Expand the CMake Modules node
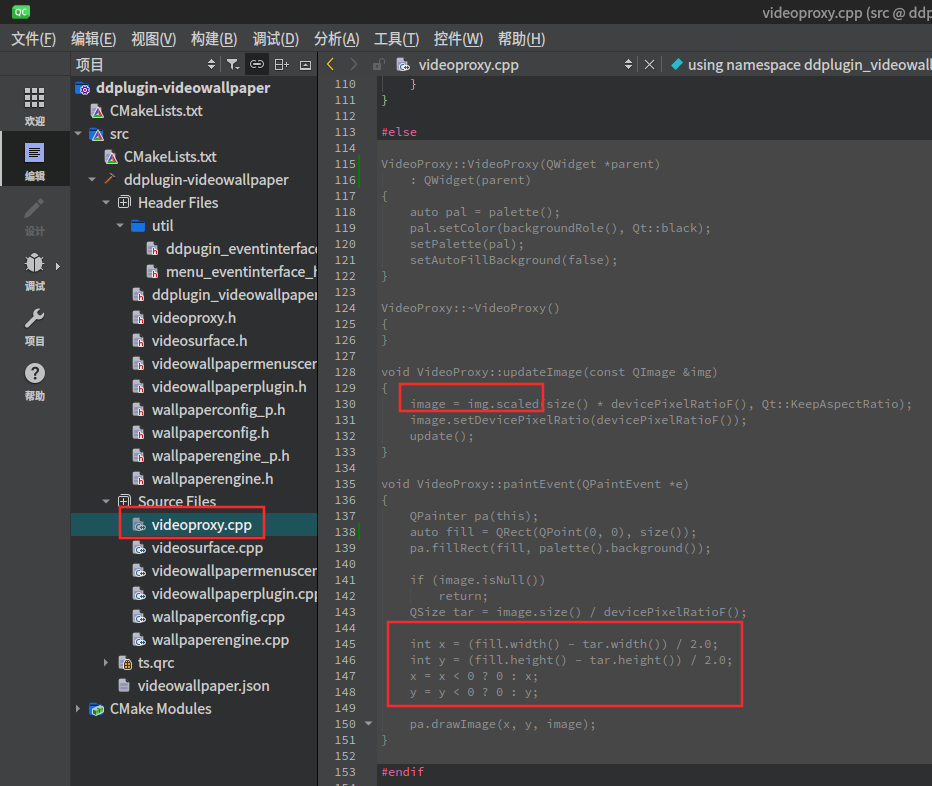Image resolution: width=932 pixels, height=786 pixels. (78, 709)
